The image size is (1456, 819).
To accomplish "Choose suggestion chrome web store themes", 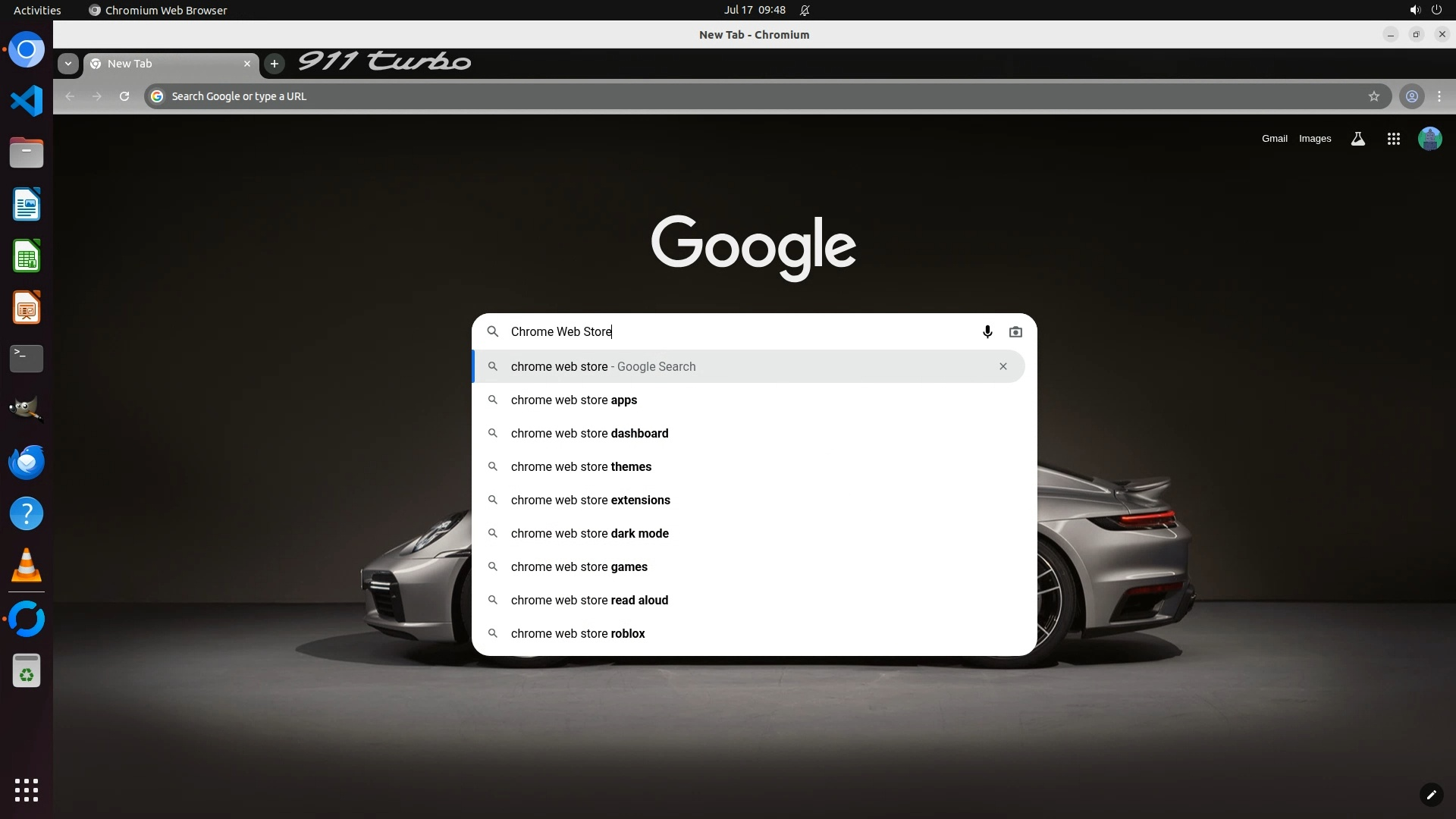I will click(x=581, y=467).
